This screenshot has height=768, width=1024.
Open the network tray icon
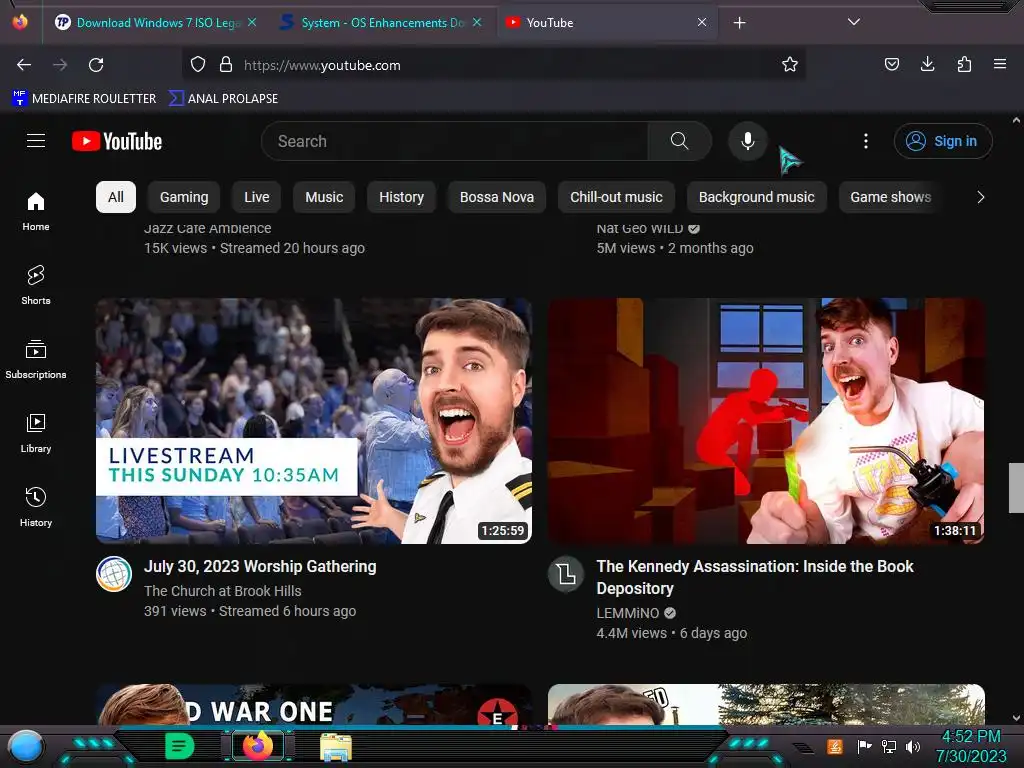coord(888,746)
